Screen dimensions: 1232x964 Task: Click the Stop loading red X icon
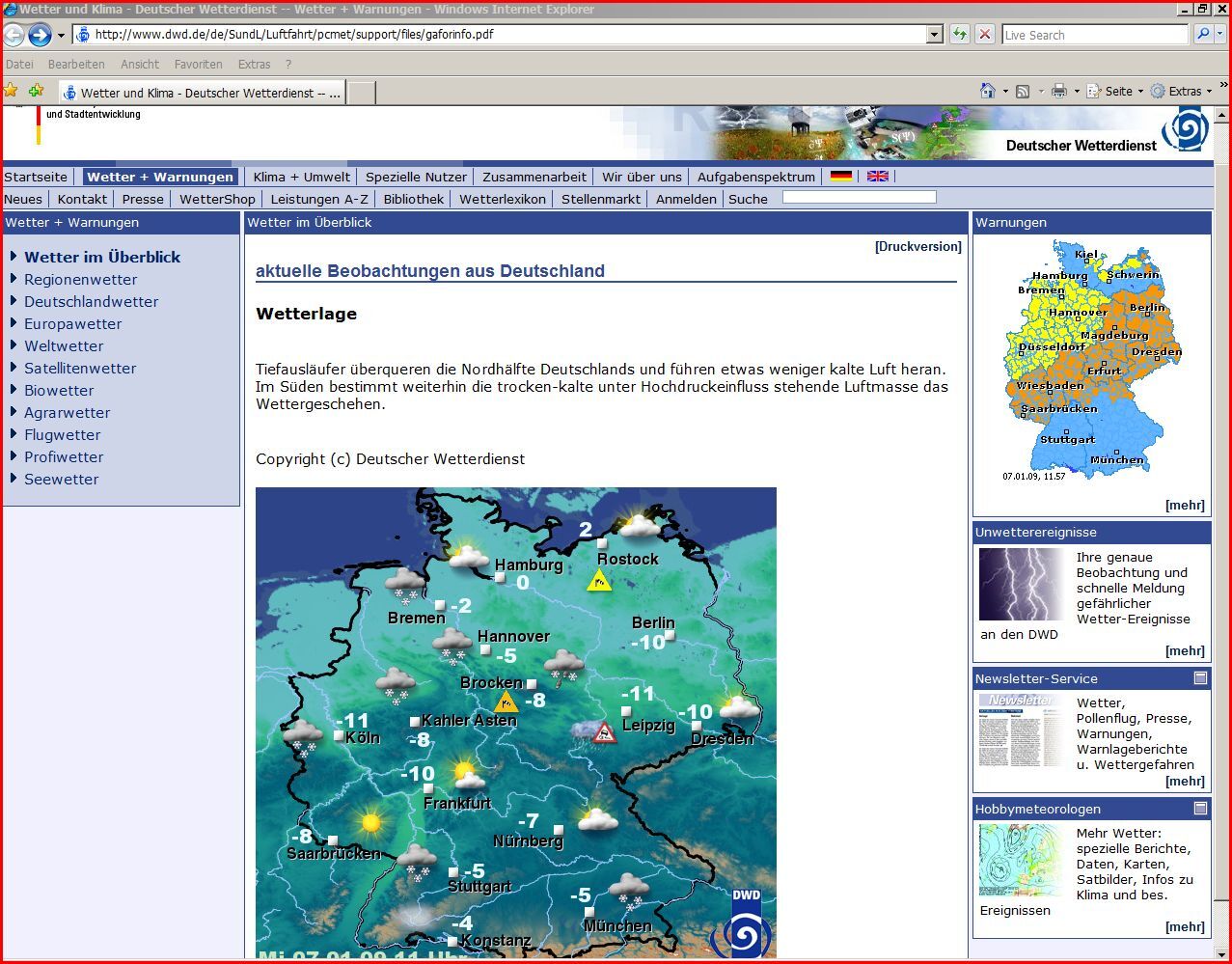pos(984,35)
